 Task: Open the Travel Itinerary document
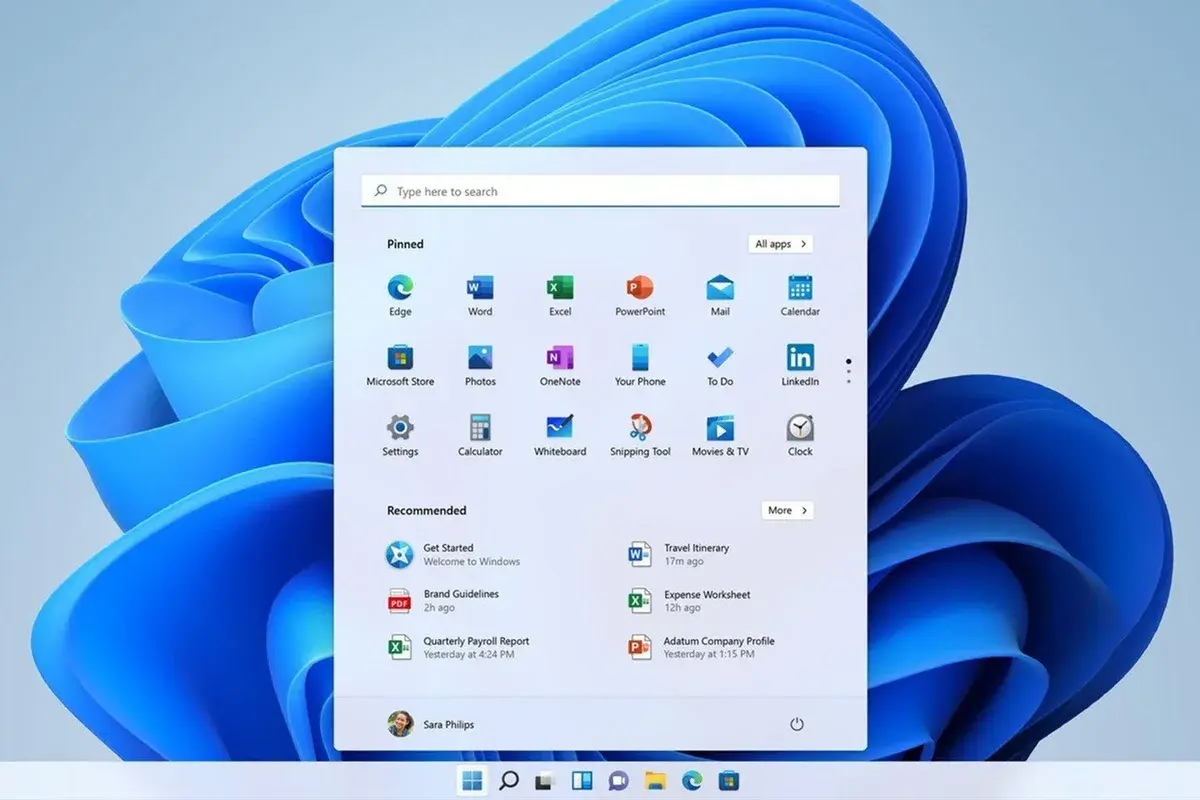coord(679,554)
